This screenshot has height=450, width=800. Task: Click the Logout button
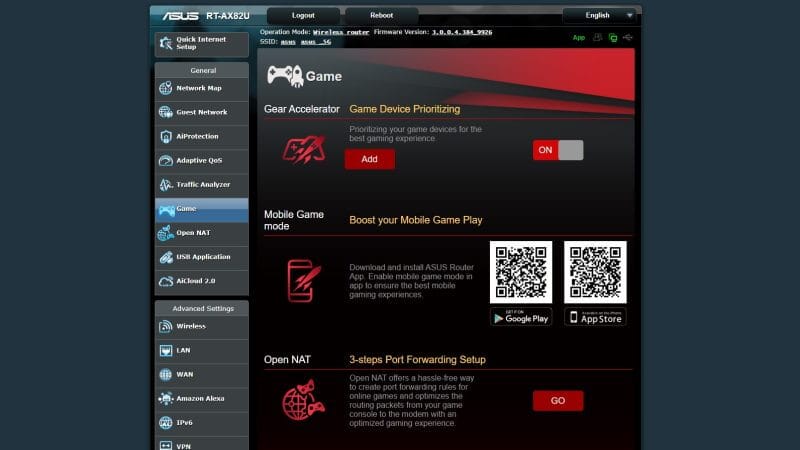tap(303, 16)
